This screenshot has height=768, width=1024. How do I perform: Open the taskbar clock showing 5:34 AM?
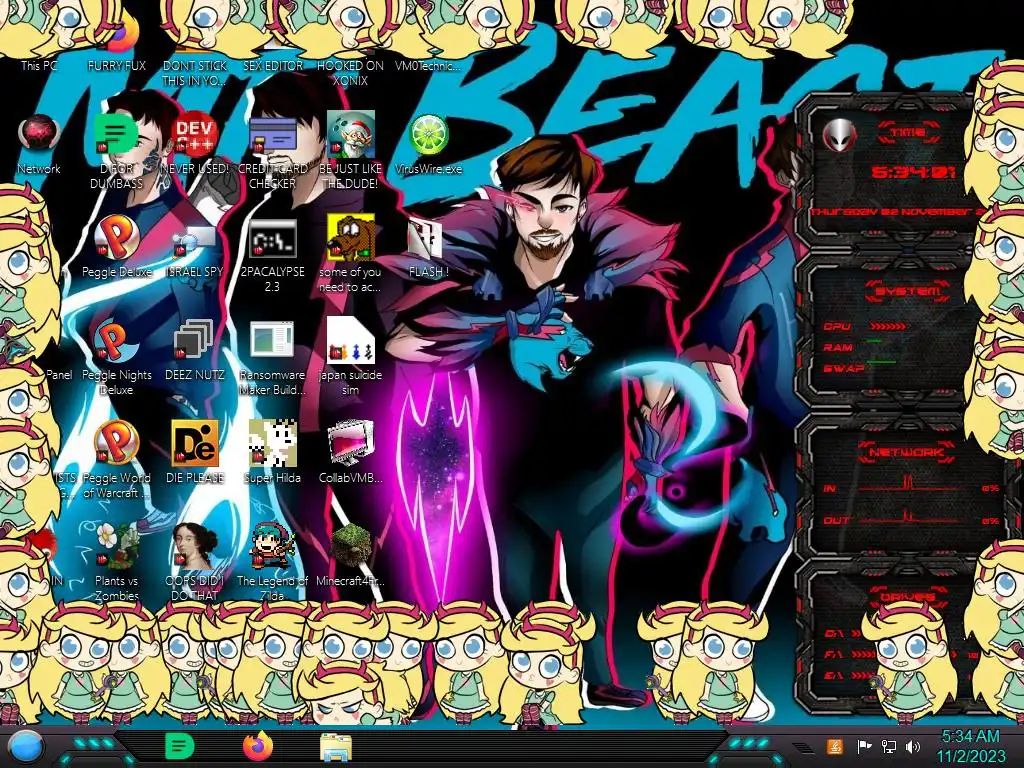pyautogui.click(x=970, y=746)
